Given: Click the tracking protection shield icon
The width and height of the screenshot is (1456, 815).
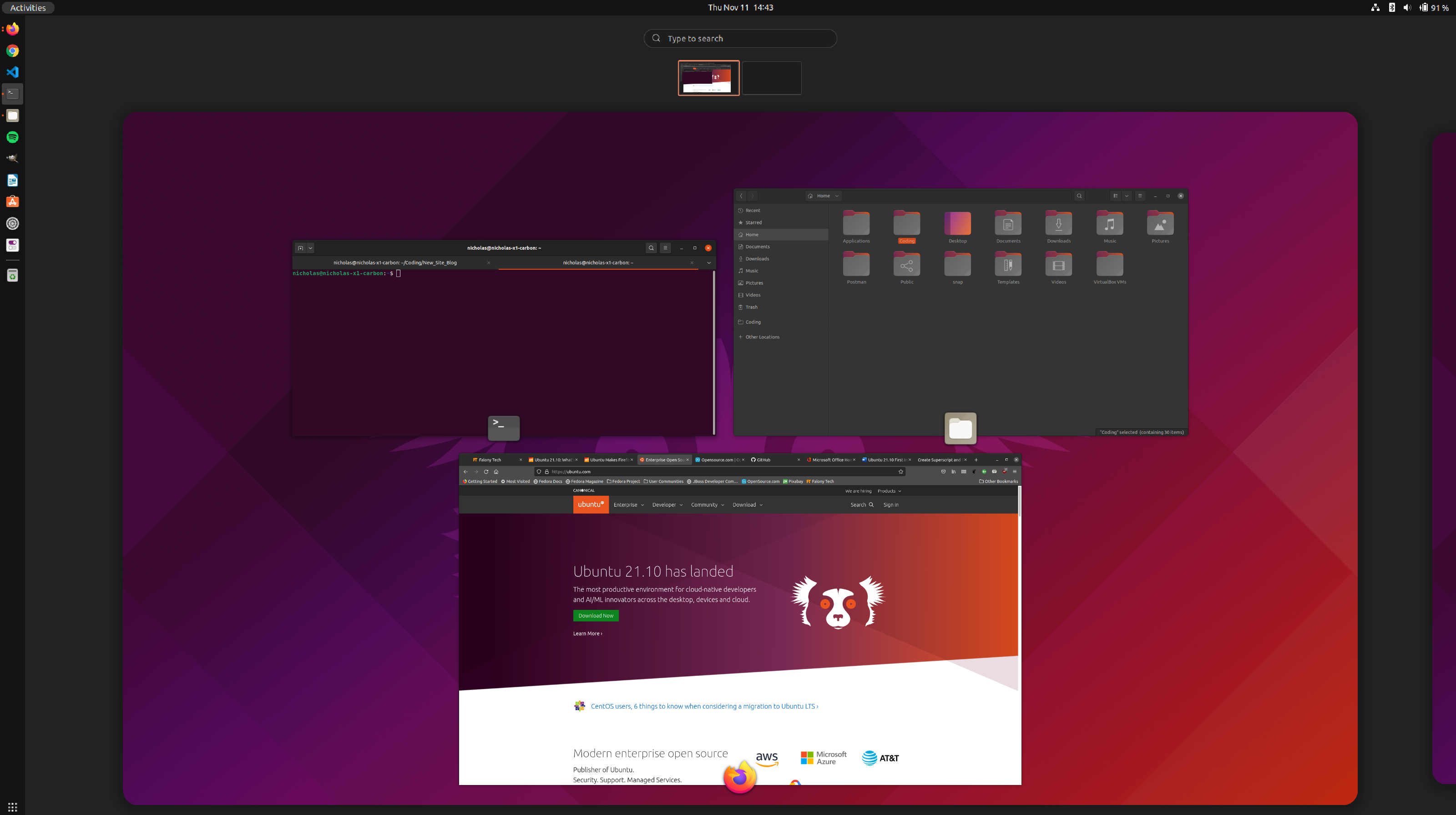Looking at the screenshot, I should (x=539, y=472).
